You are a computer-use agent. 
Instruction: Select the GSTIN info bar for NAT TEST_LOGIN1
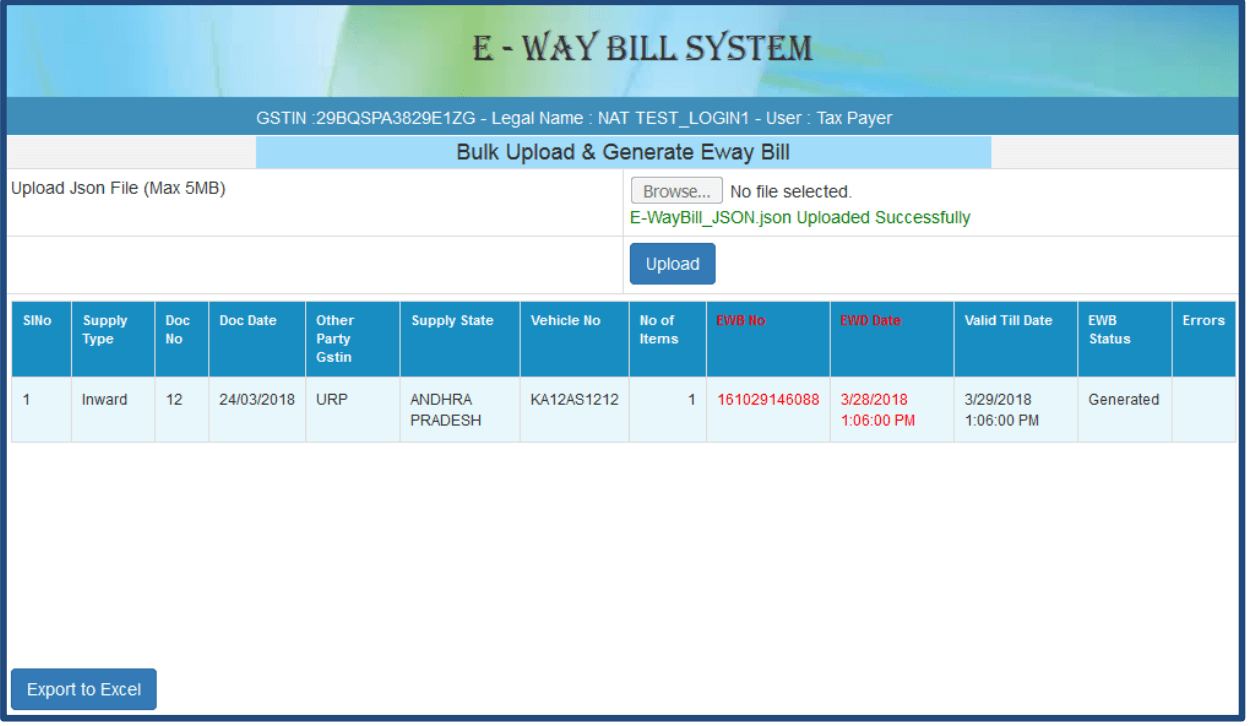623,117
